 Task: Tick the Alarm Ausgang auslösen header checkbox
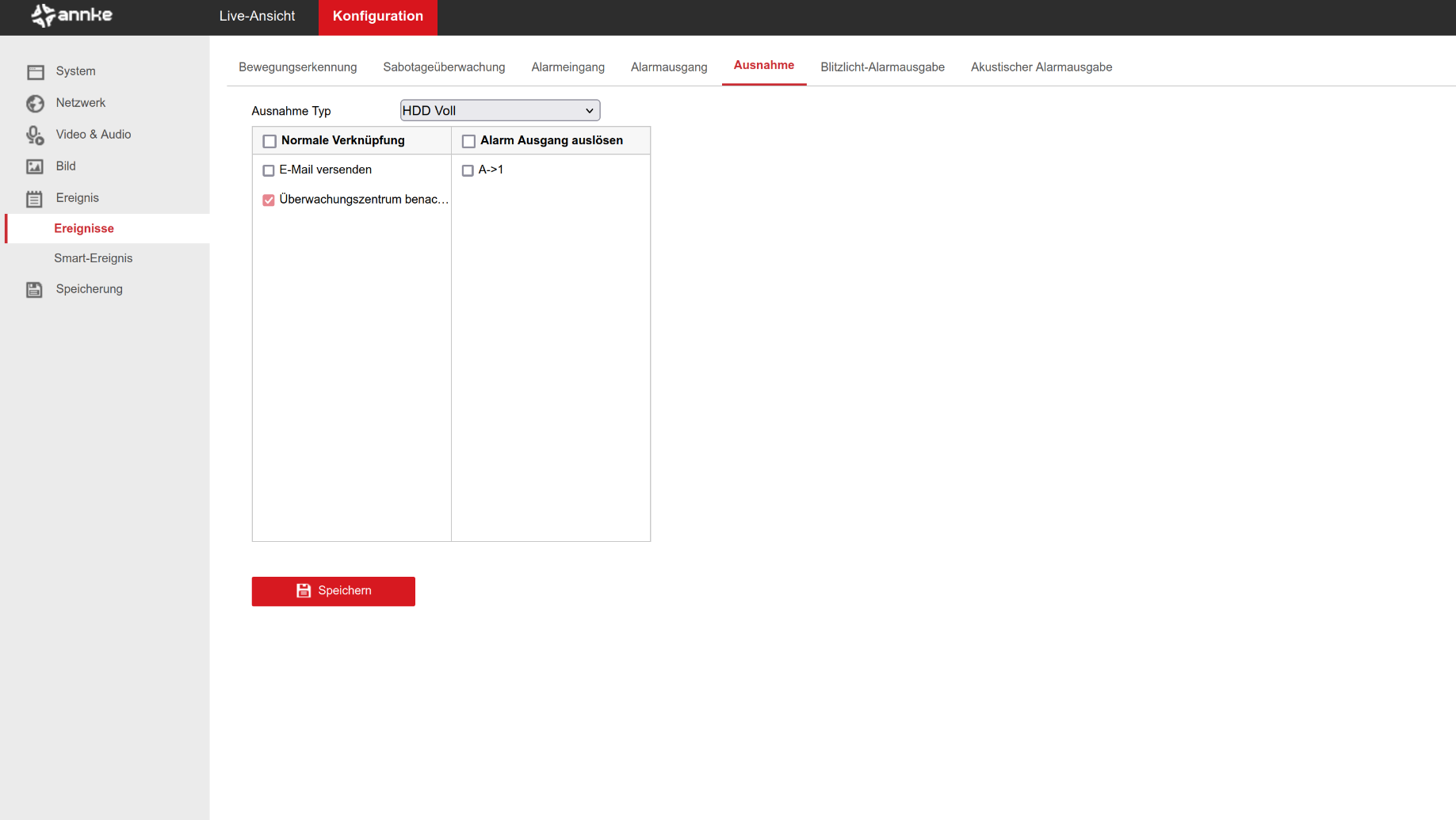point(468,141)
